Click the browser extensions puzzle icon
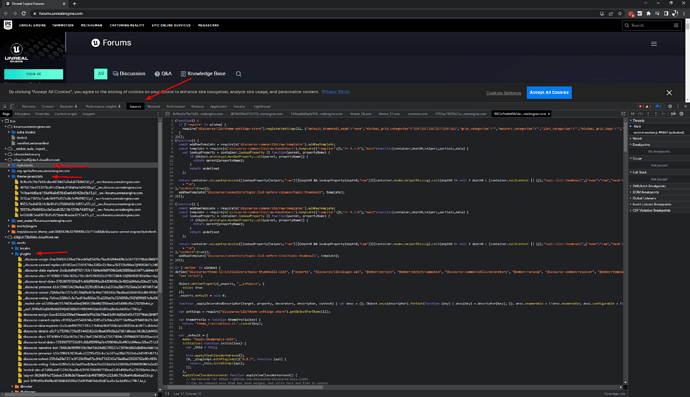Image resolution: width=690 pixels, height=397 pixels. coord(649,14)
